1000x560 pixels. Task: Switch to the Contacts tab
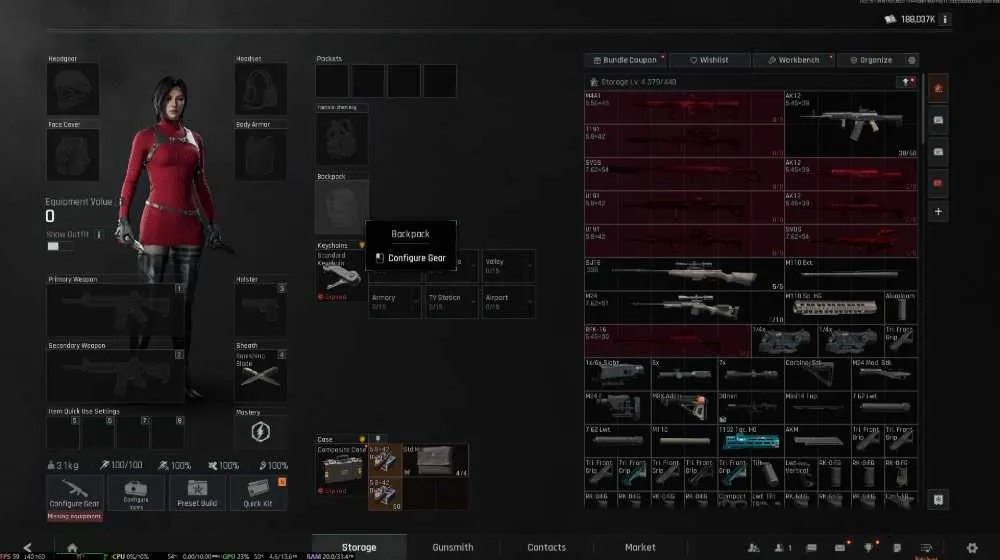pos(547,547)
